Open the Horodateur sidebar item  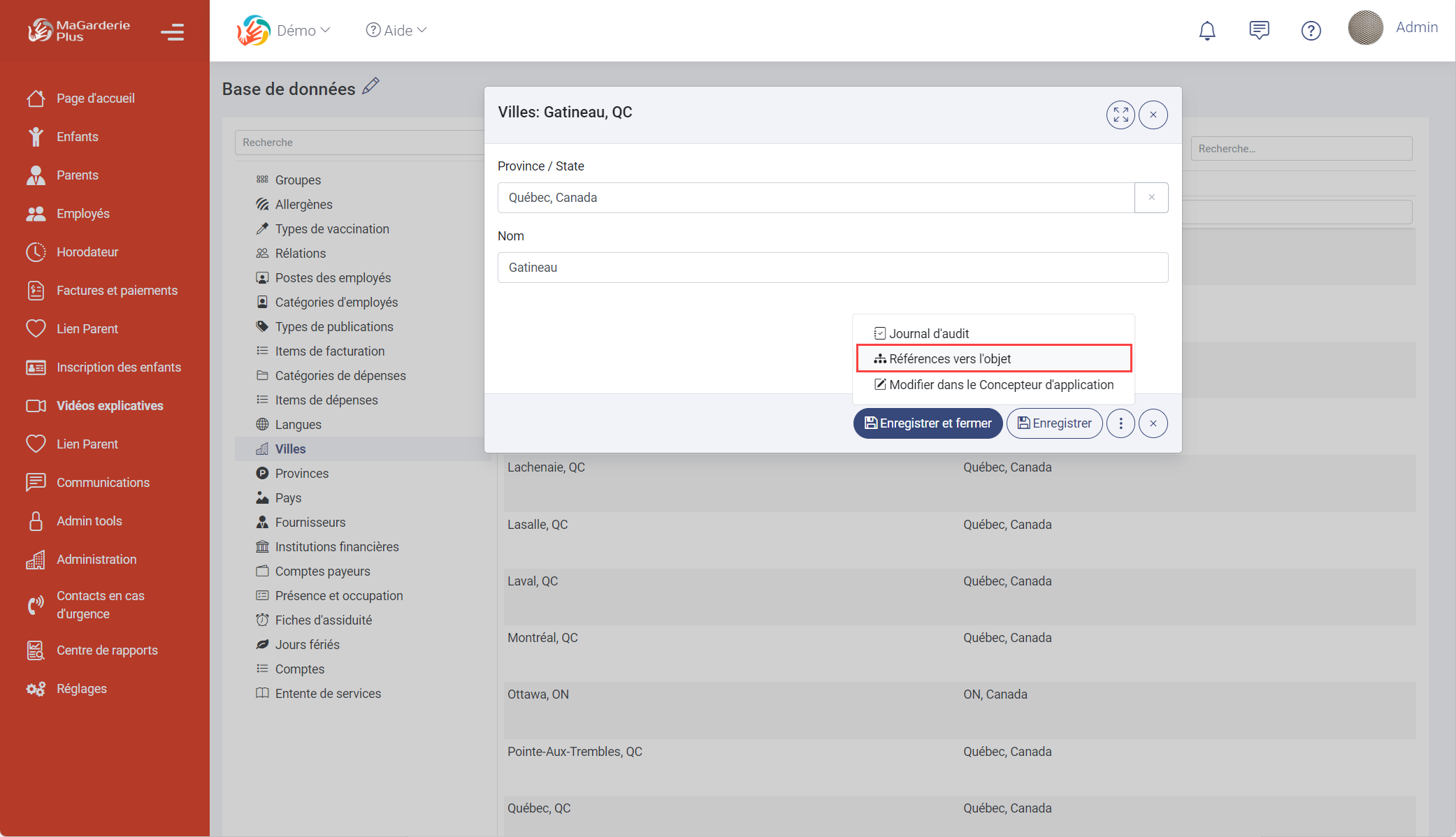pos(87,252)
